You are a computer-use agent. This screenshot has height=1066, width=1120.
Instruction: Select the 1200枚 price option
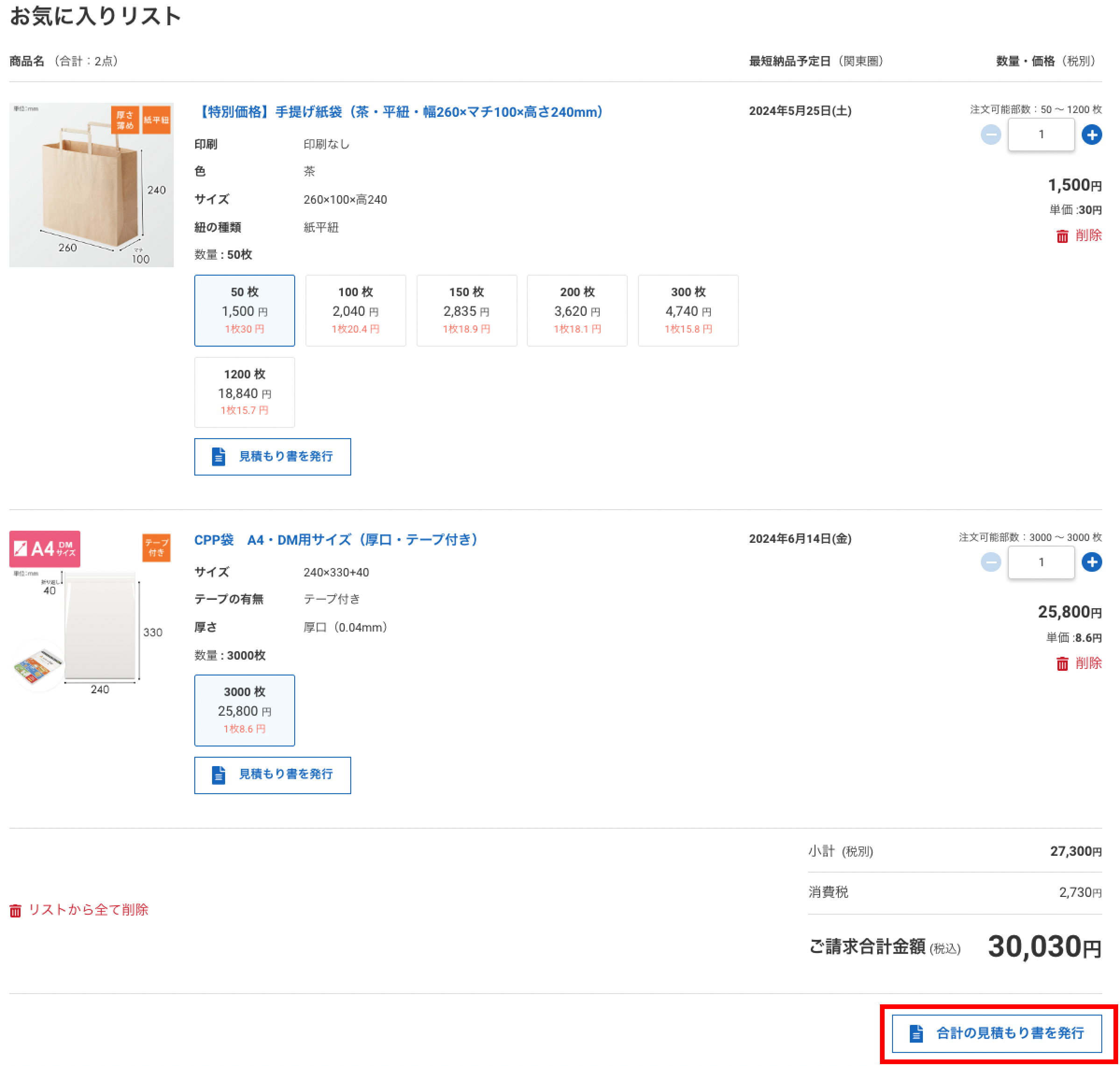tap(244, 392)
